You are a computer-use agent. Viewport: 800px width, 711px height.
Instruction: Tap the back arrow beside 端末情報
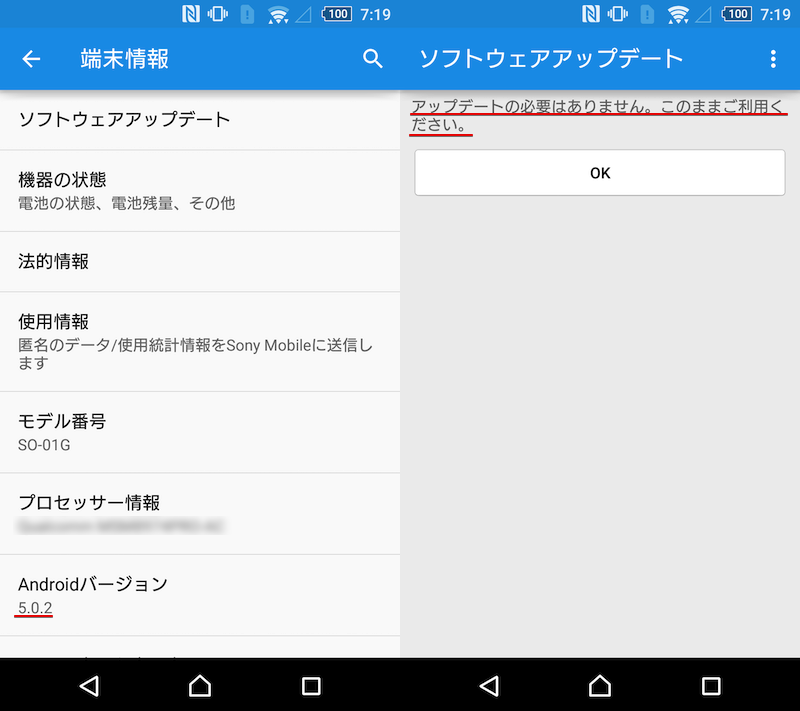(31, 59)
